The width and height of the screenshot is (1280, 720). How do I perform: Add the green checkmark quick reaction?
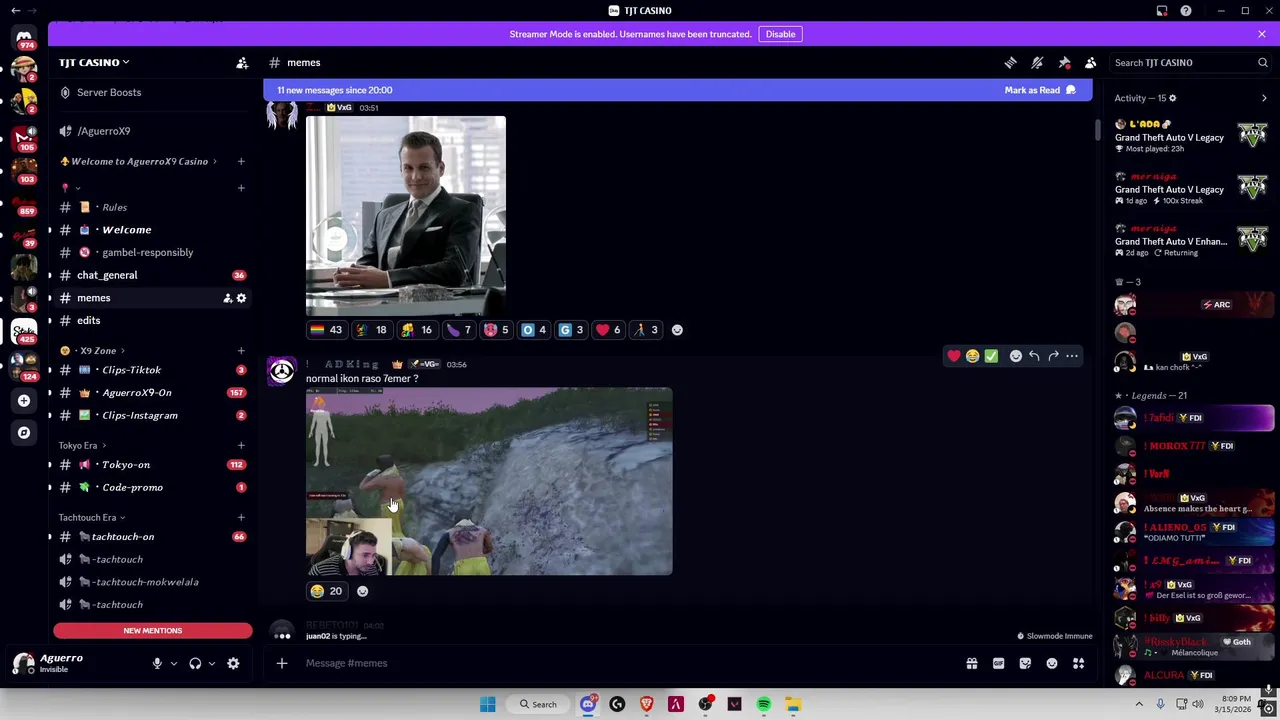click(991, 356)
